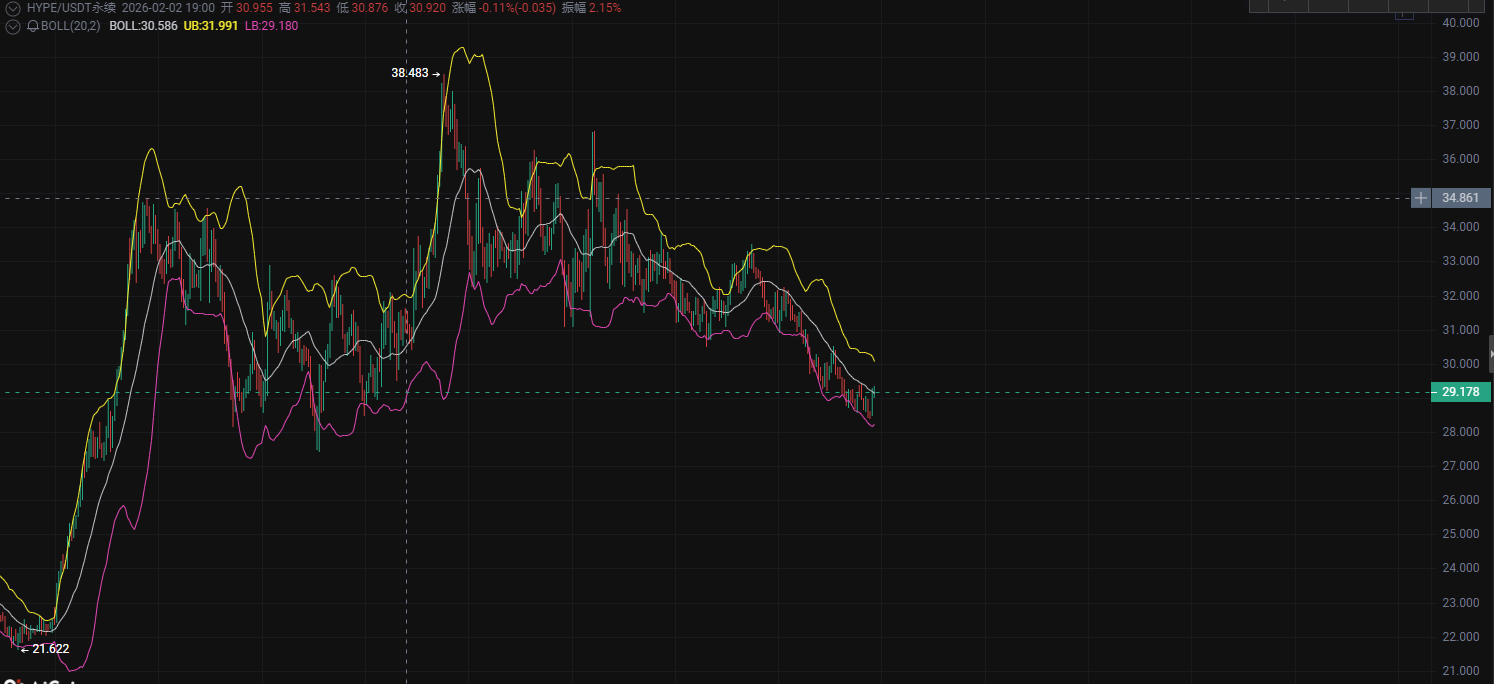Click the 38.483 high price marker
This screenshot has height=684, width=1494.
[x=410, y=73]
